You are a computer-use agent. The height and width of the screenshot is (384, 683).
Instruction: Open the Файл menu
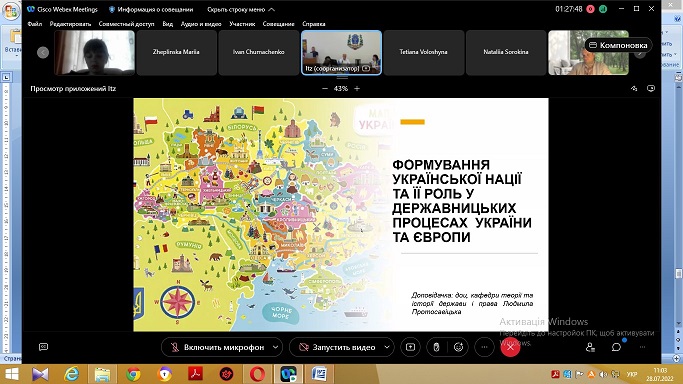(x=35, y=24)
